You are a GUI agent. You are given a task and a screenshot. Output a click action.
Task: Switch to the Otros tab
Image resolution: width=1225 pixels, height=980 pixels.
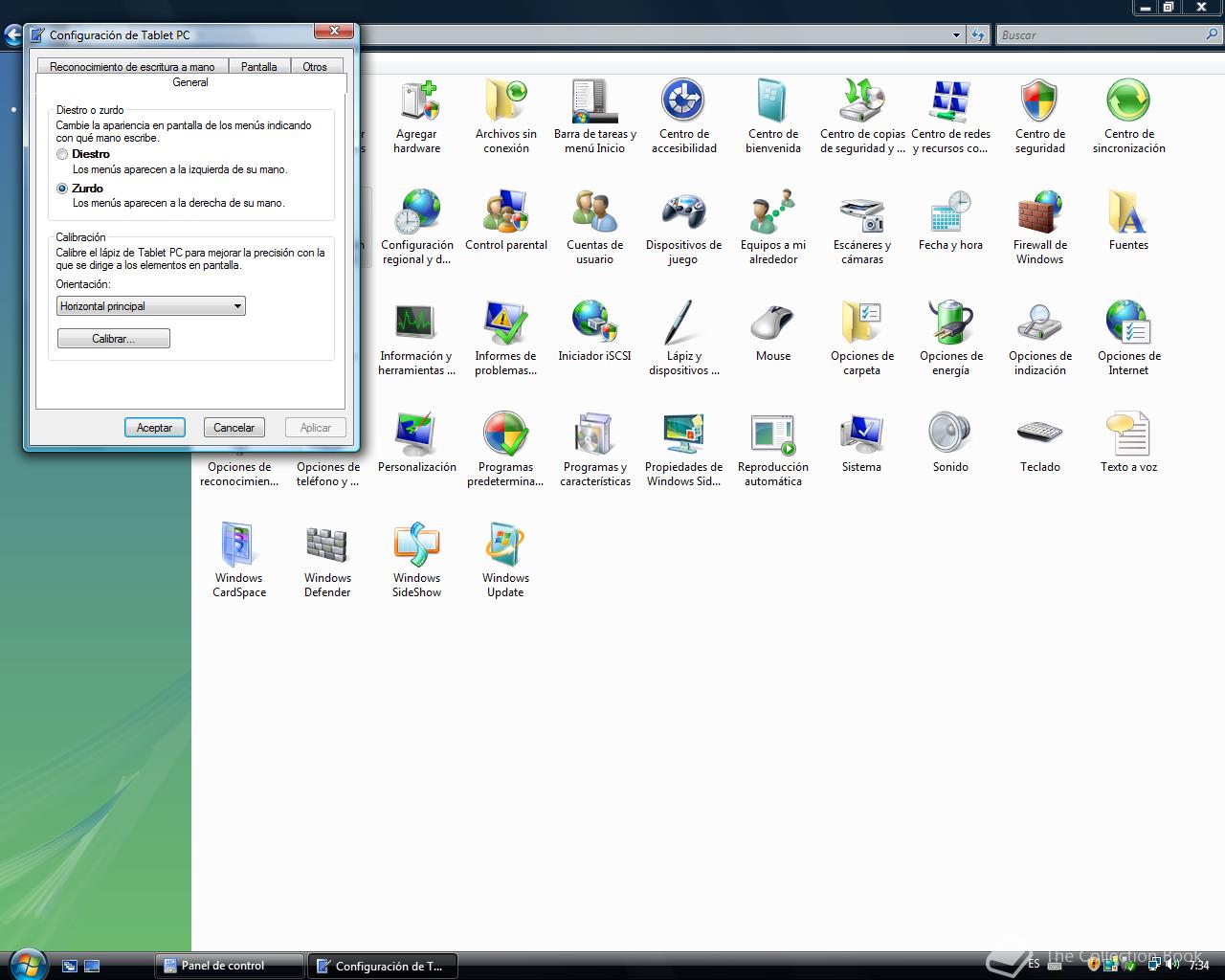click(315, 67)
